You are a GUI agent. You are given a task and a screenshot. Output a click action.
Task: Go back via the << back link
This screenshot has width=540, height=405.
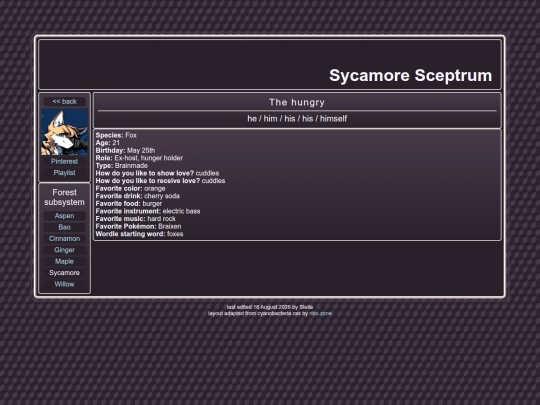coord(64,102)
